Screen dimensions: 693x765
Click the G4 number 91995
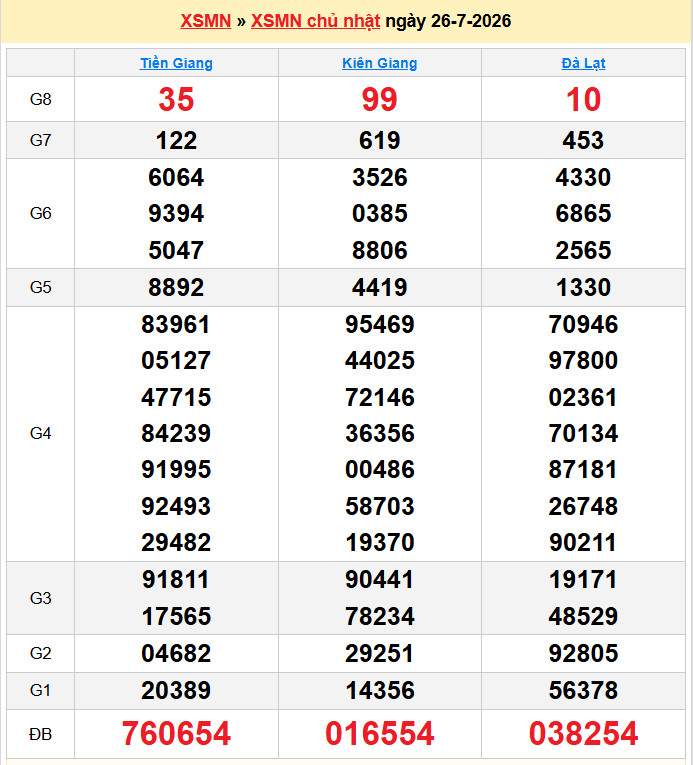point(176,469)
